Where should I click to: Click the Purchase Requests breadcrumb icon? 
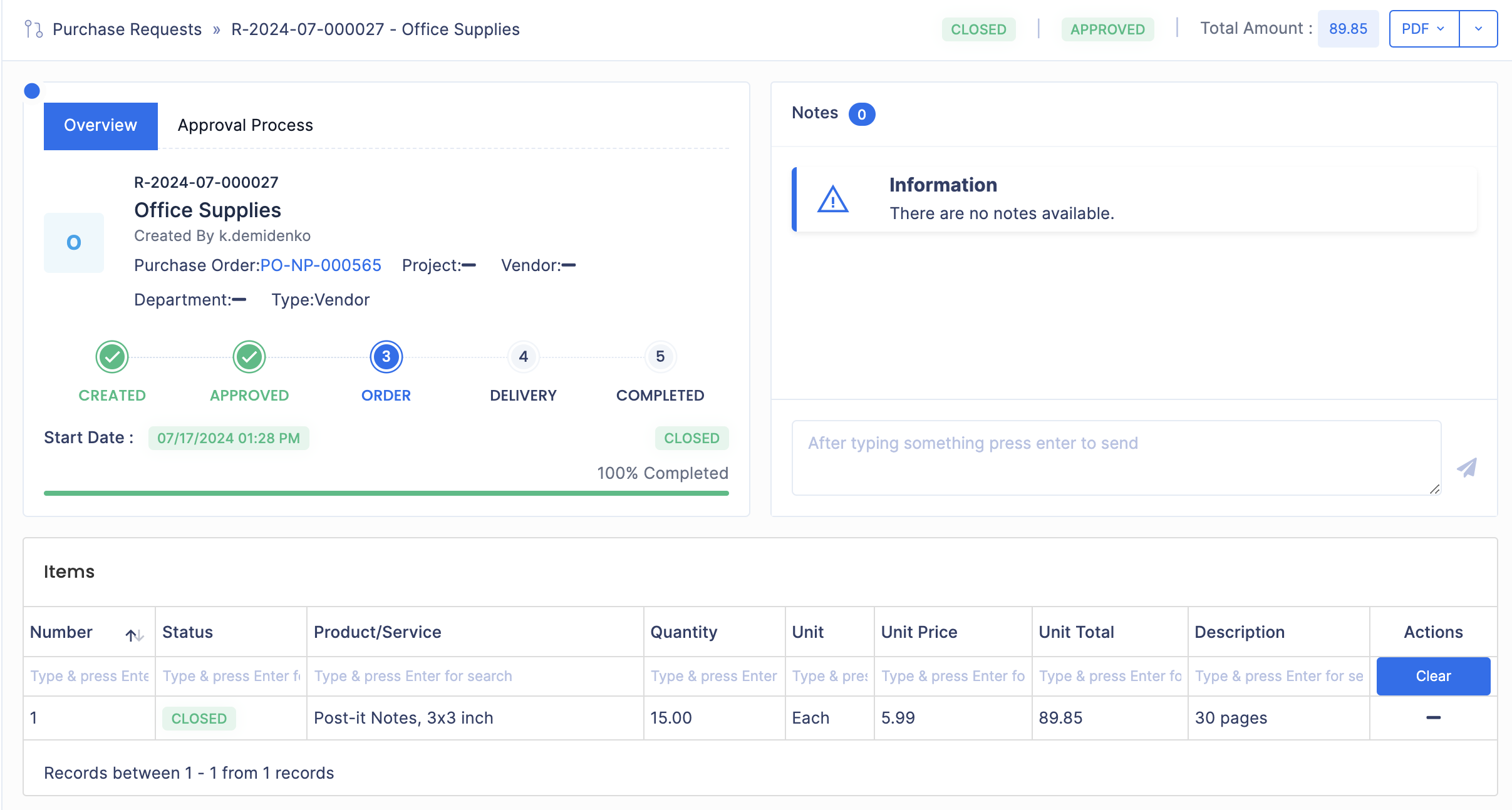(x=33, y=29)
